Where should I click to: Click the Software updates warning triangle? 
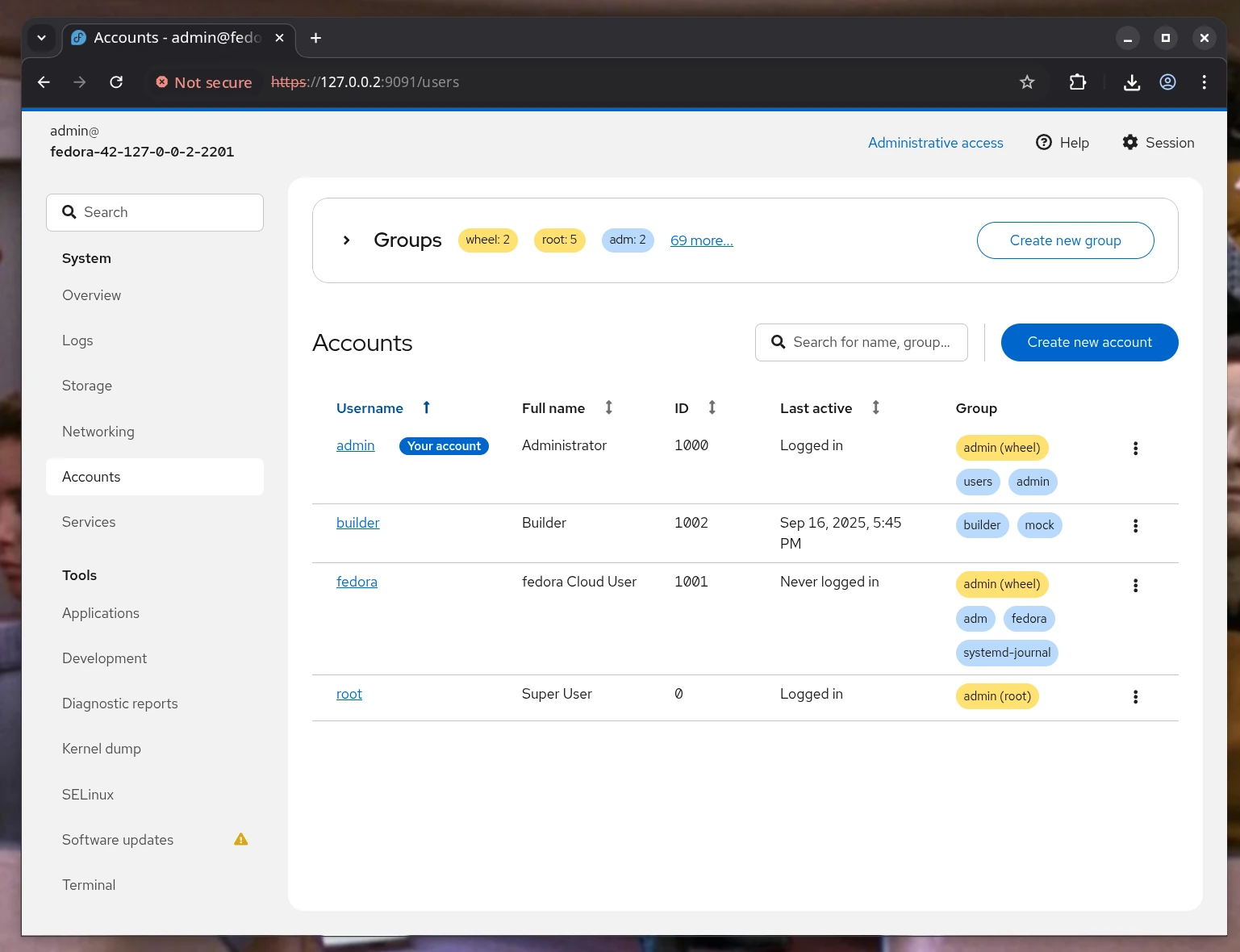click(240, 839)
